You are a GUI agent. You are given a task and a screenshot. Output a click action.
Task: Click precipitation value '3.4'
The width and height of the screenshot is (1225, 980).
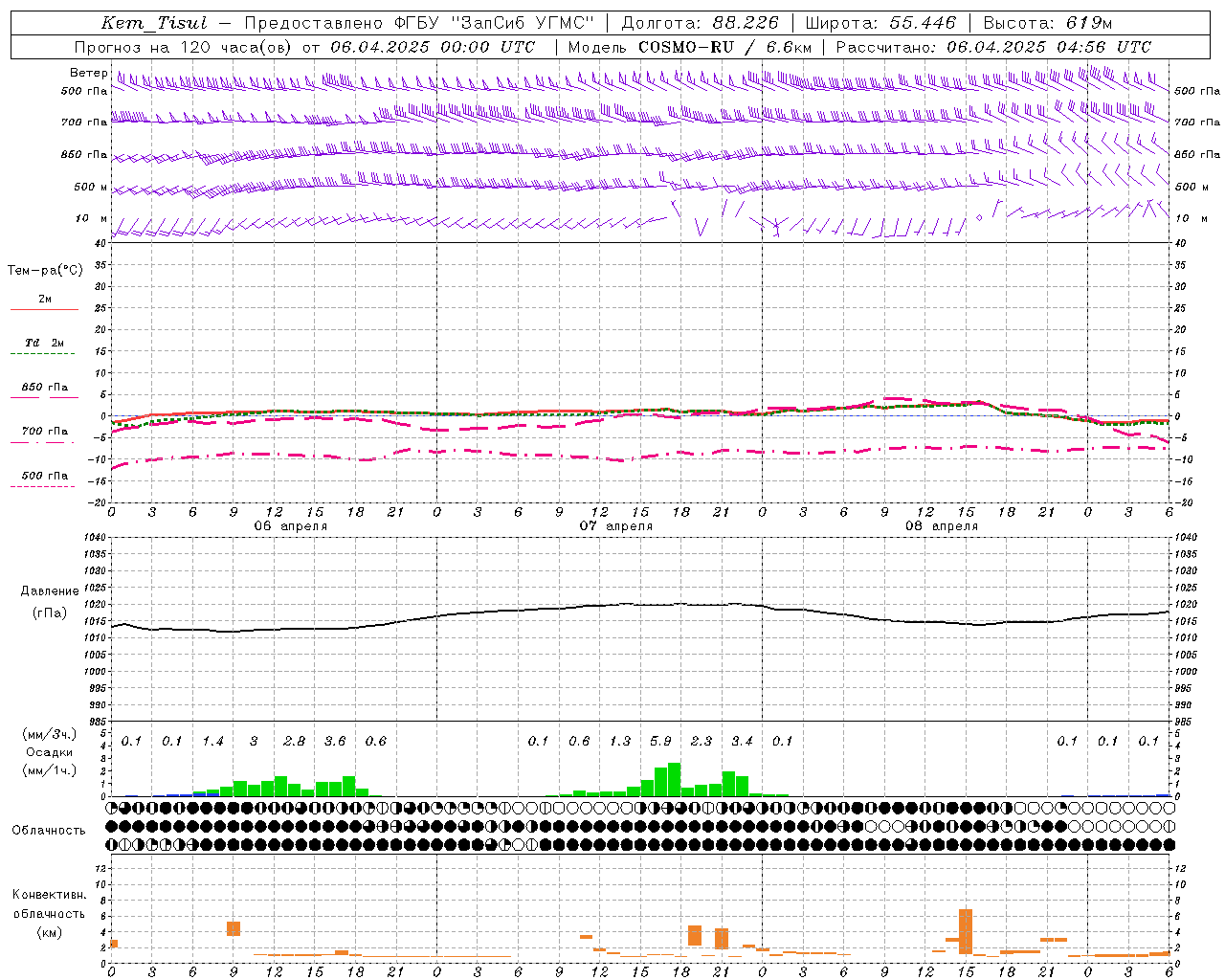click(742, 741)
